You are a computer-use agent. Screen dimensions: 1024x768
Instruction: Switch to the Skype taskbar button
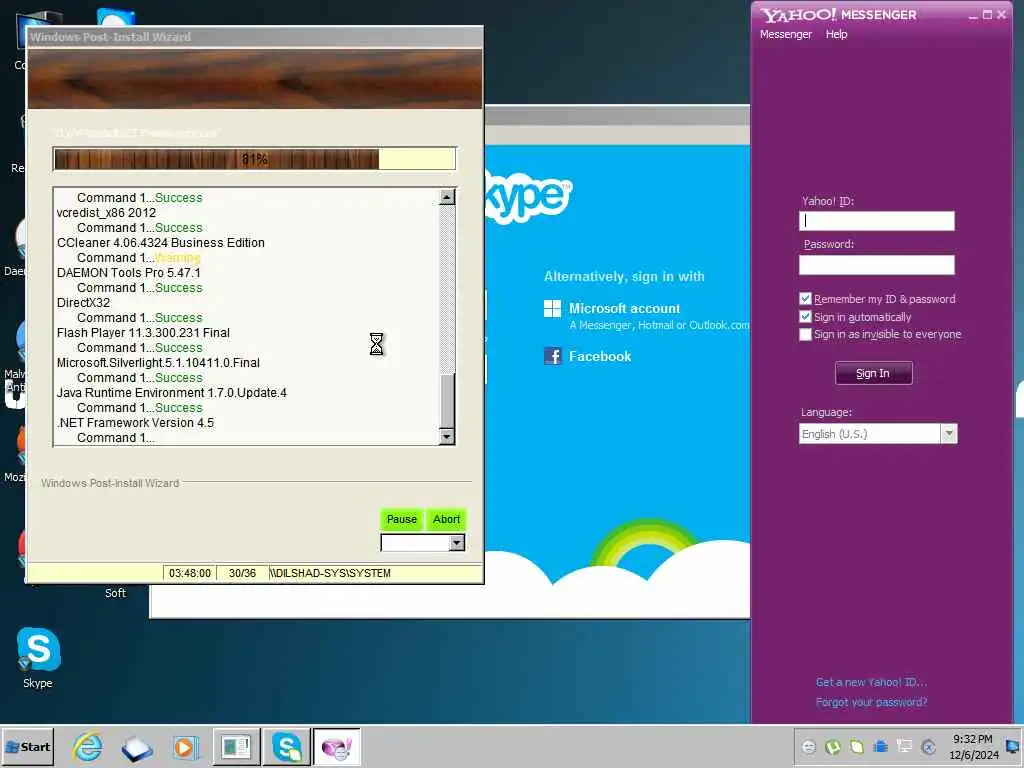287,747
